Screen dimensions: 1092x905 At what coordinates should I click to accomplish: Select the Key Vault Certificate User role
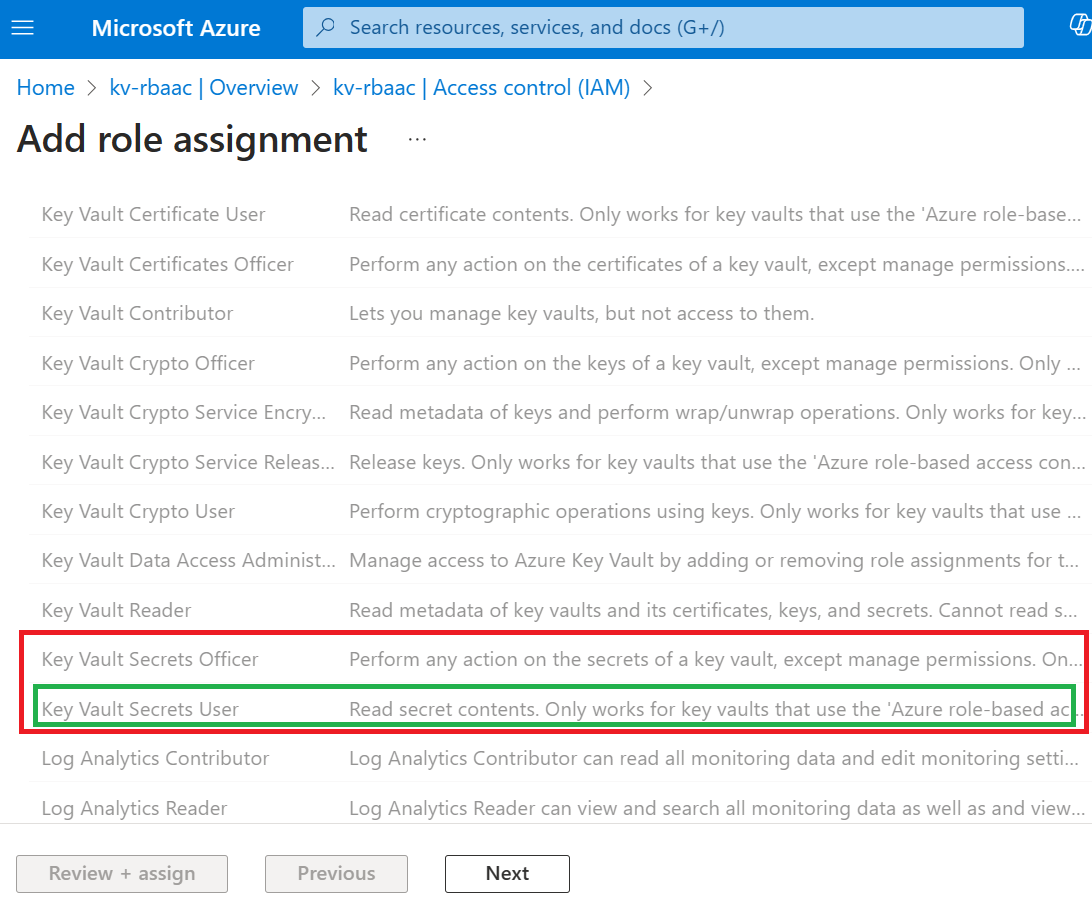coord(153,215)
